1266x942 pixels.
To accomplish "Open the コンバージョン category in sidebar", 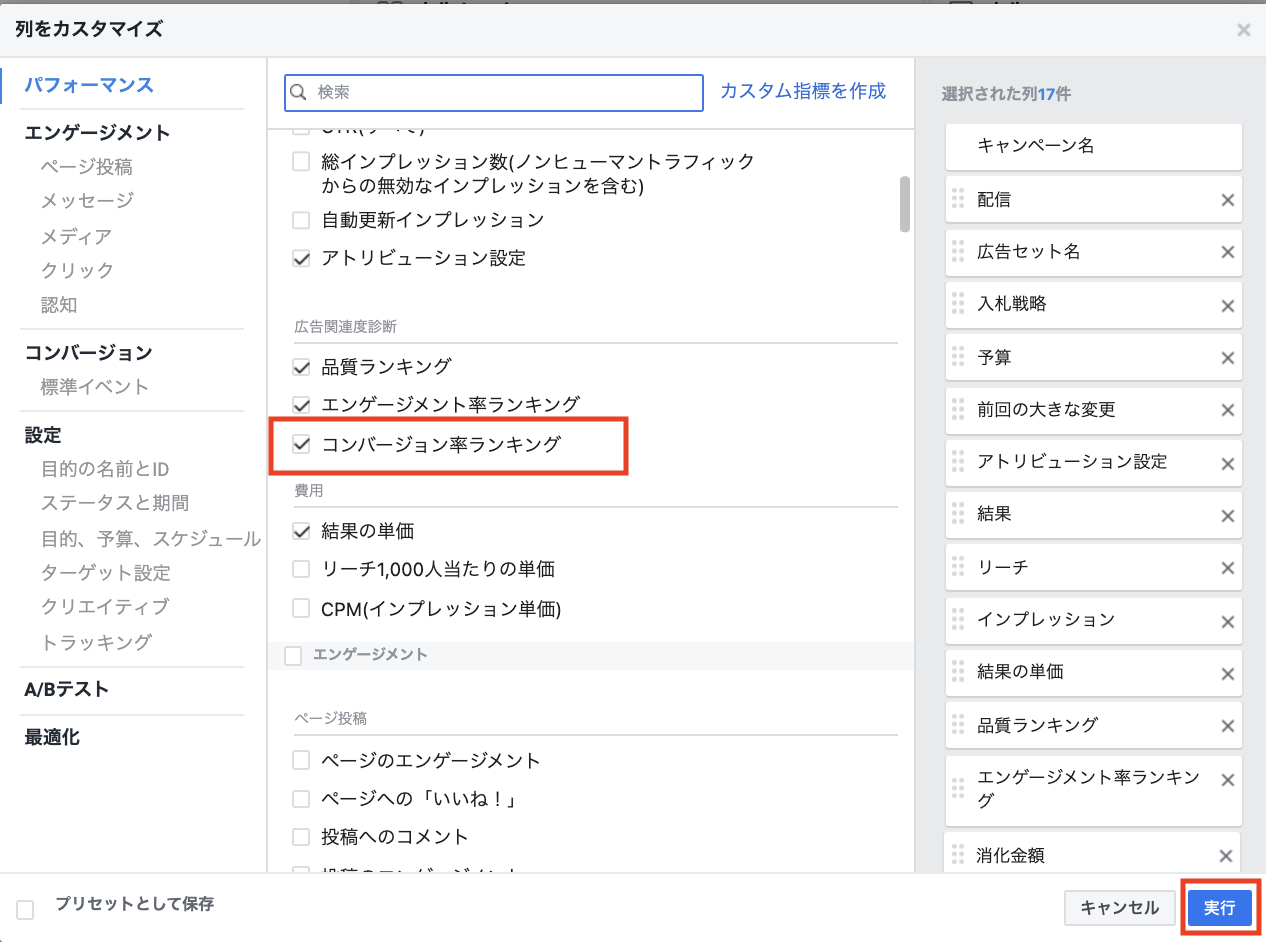I will [89, 352].
